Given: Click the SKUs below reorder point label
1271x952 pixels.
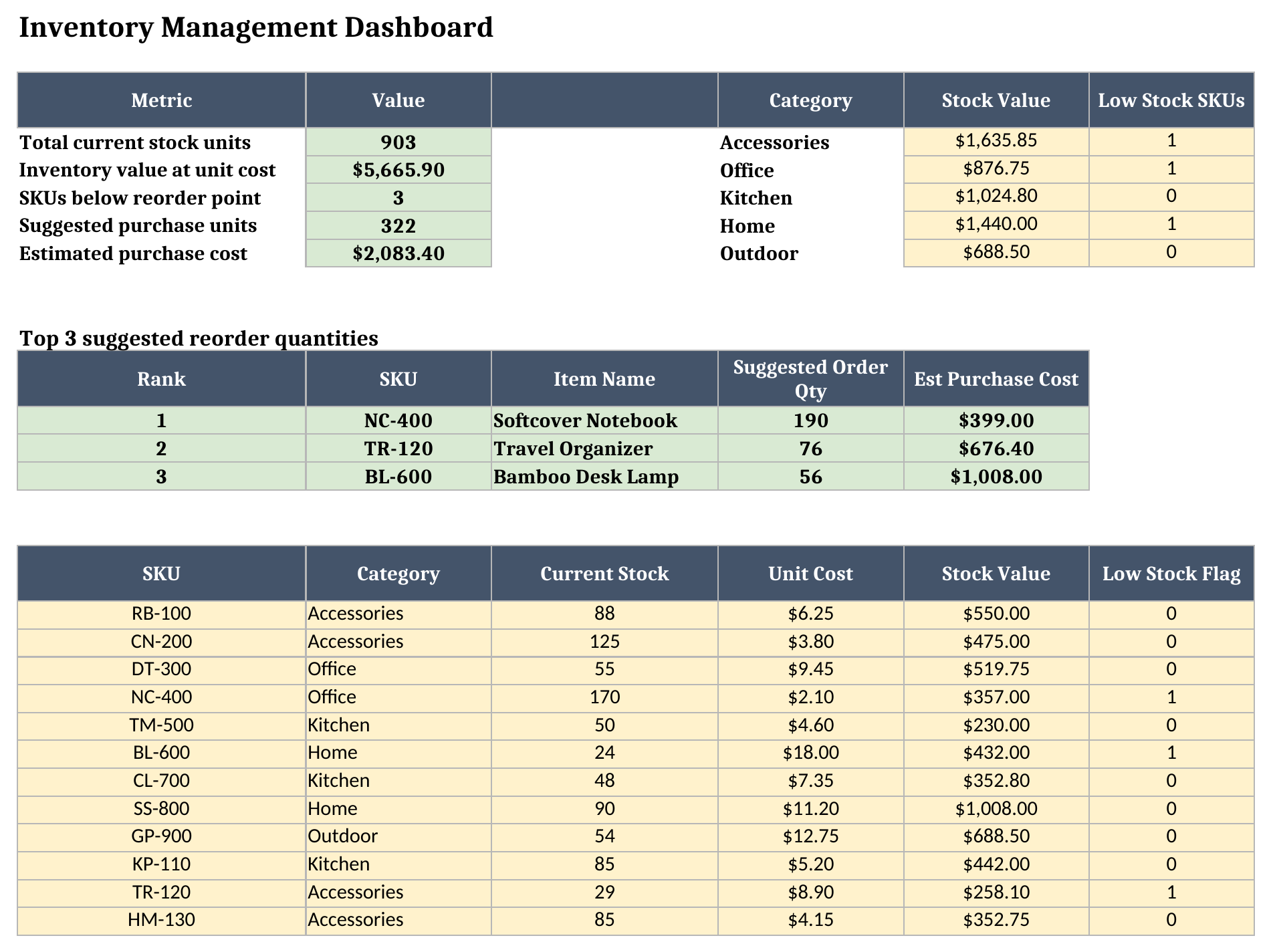Looking at the screenshot, I should tap(140, 198).
